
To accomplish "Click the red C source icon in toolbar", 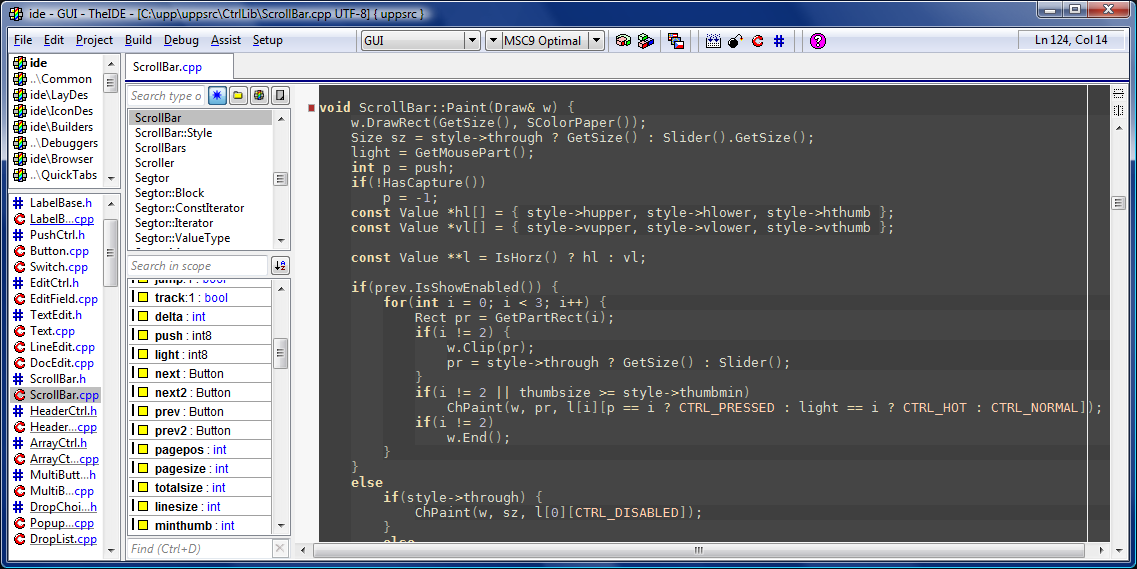I will [757, 41].
